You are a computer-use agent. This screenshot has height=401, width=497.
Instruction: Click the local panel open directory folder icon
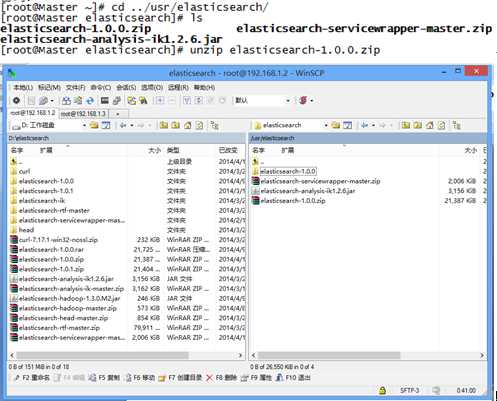click(x=94, y=125)
